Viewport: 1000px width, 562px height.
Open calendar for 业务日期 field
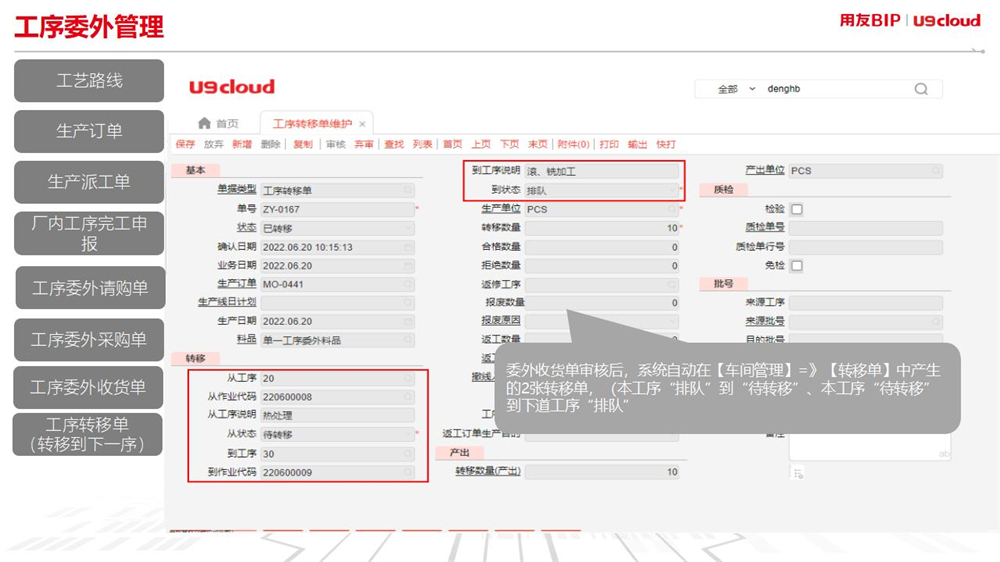[408, 265]
